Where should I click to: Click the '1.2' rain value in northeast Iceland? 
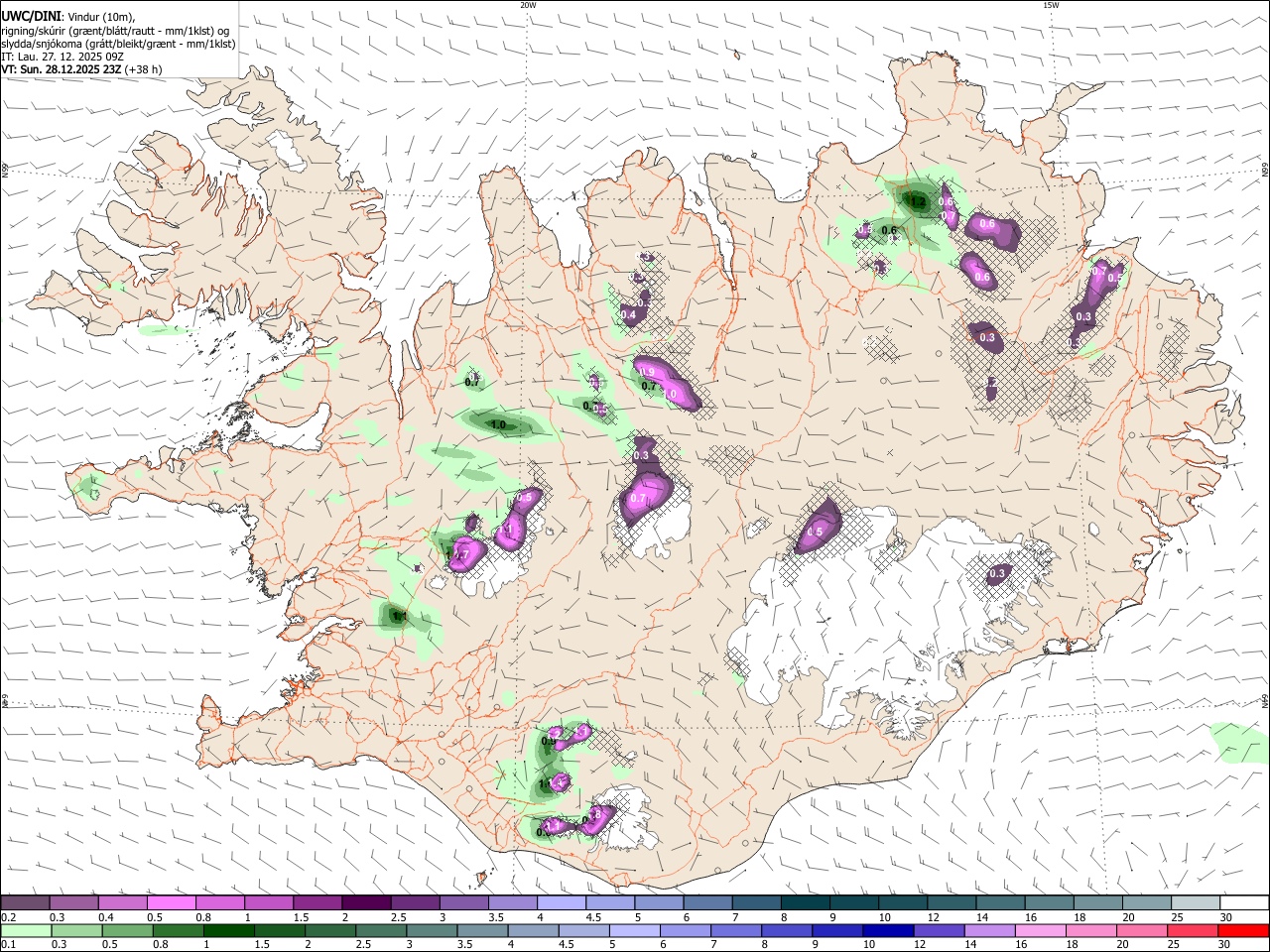(919, 202)
